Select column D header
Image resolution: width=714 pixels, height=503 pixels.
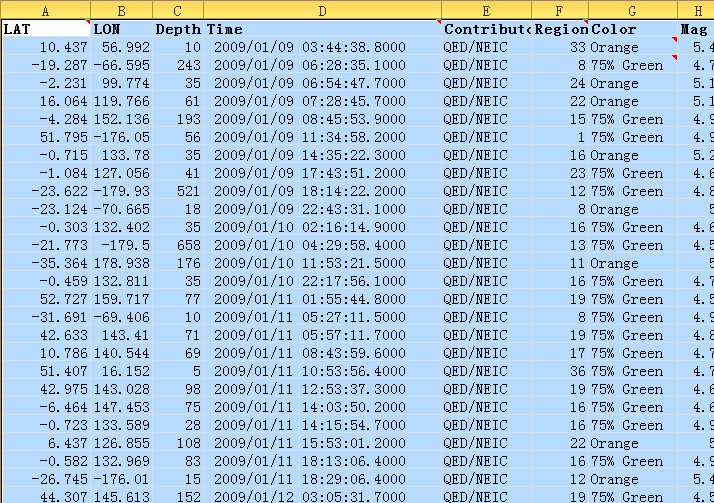coord(322,10)
